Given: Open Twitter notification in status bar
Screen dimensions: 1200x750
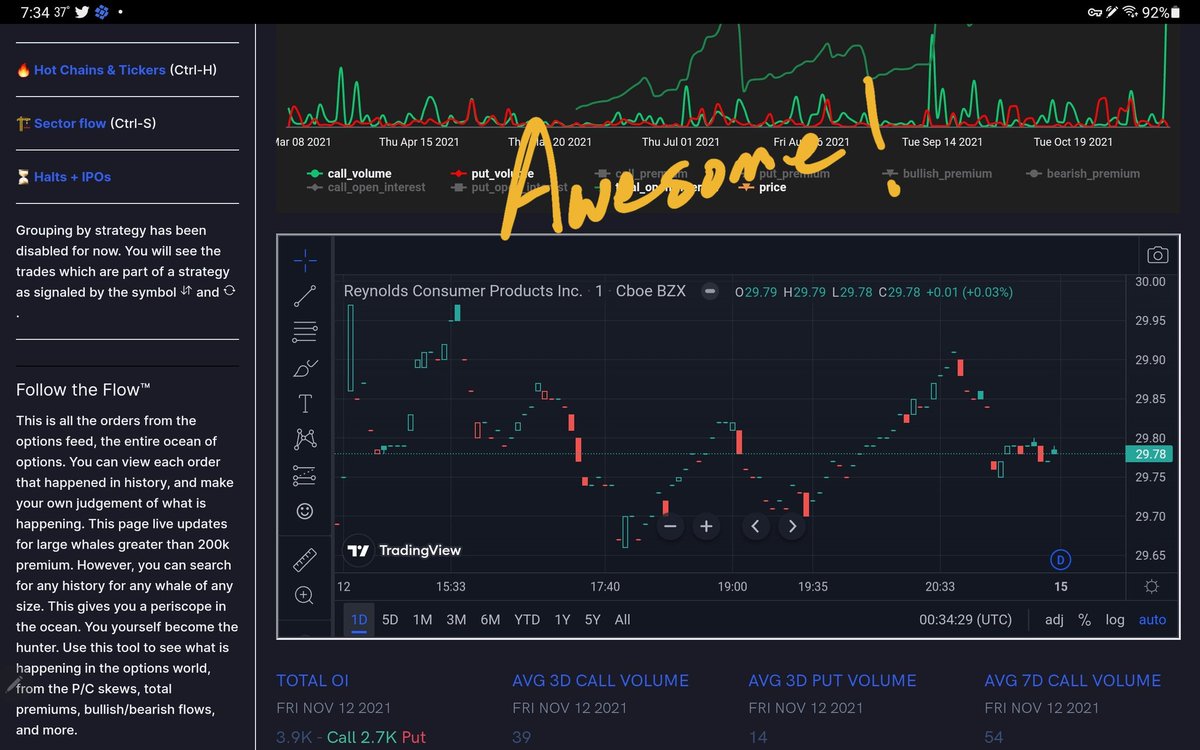Looking at the screenshot, I should point(82,12).
